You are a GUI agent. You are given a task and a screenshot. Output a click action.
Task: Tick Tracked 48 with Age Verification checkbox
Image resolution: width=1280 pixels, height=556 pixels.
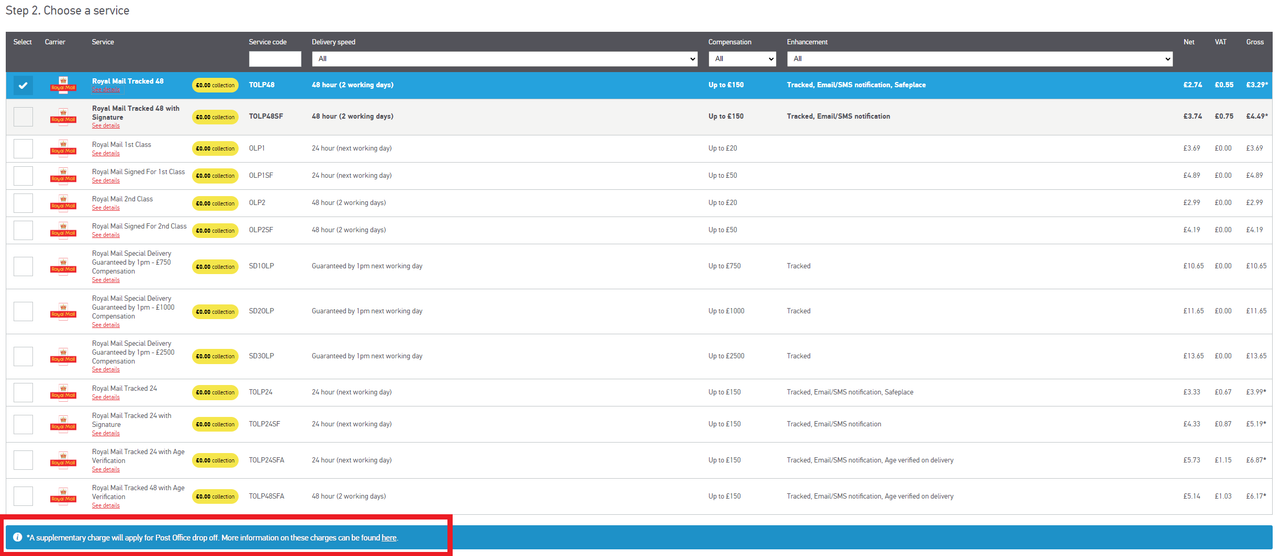tap(23, 496)
